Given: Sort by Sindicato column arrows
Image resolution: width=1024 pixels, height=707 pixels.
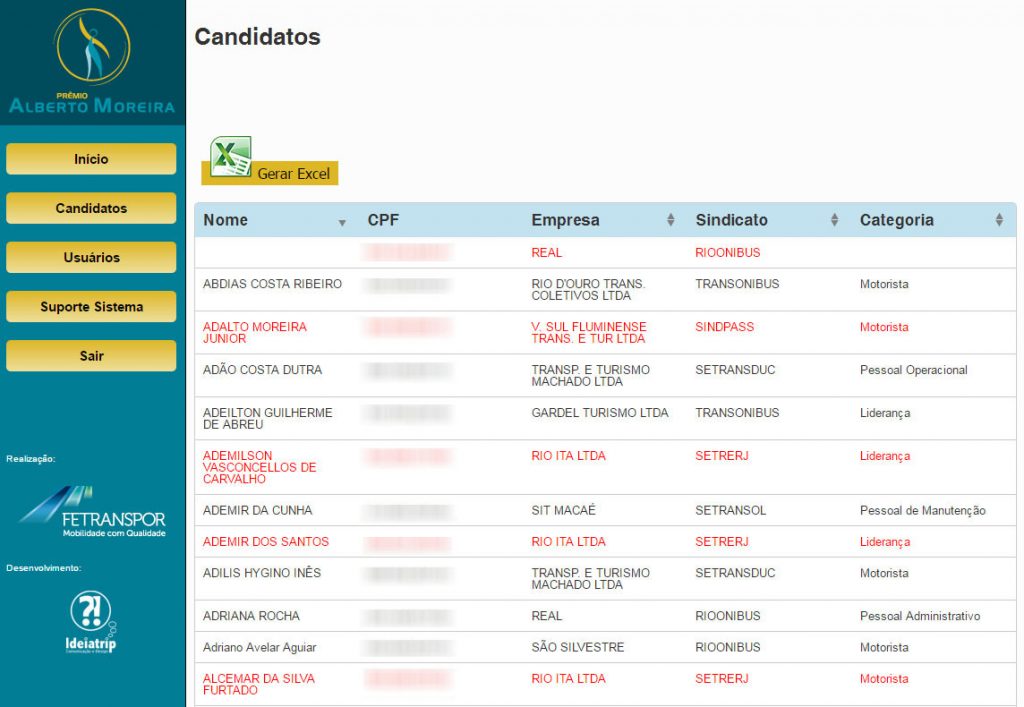Looking at the screenshot, I should 834,220.
